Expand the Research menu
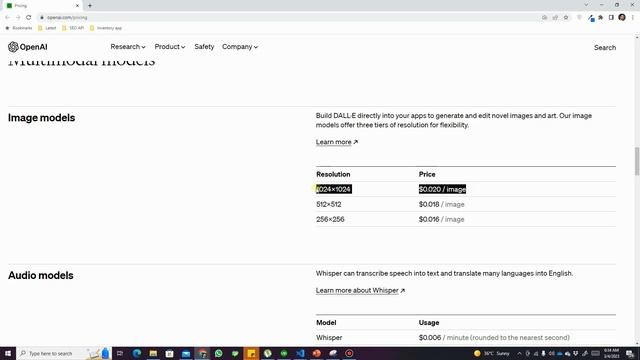 click(128, 47)
